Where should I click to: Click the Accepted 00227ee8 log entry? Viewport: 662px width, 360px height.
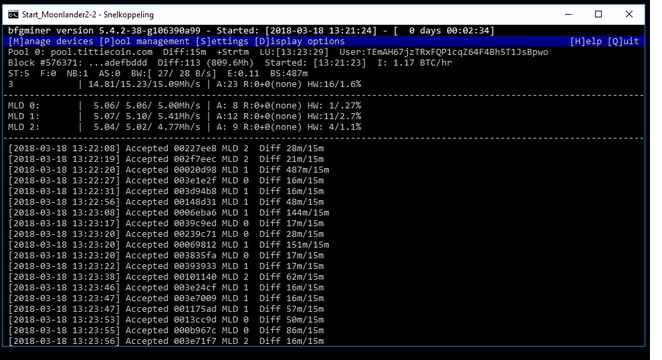tap(166, 149)
